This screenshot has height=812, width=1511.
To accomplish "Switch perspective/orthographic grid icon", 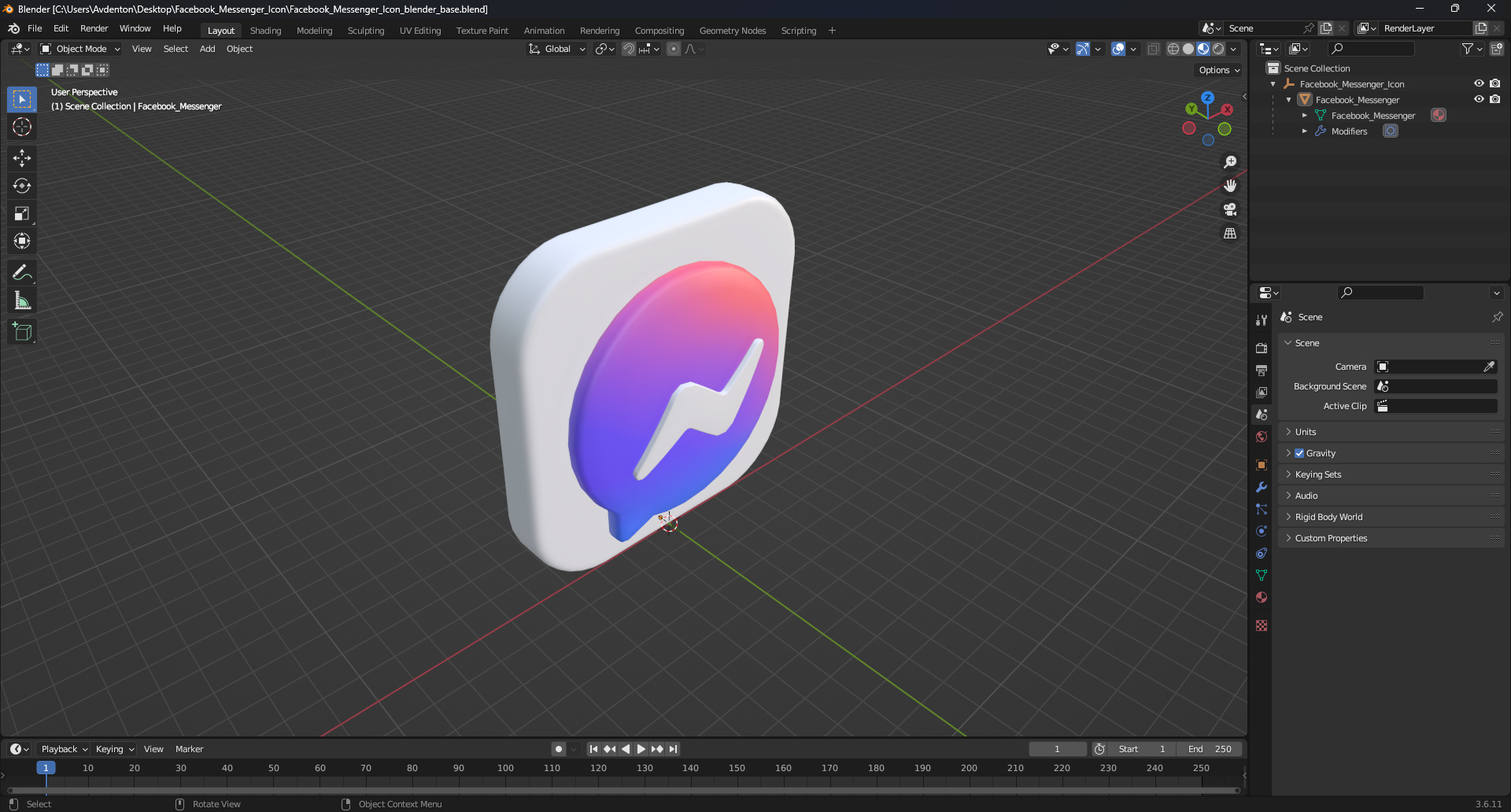I will (1230, 234).
